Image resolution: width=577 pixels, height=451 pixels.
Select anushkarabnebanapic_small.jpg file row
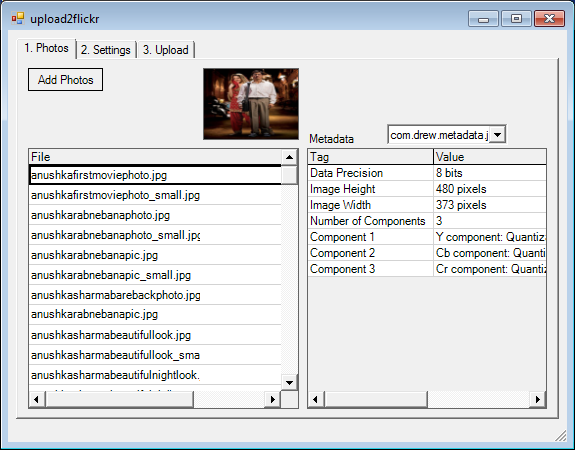(155, 275)
